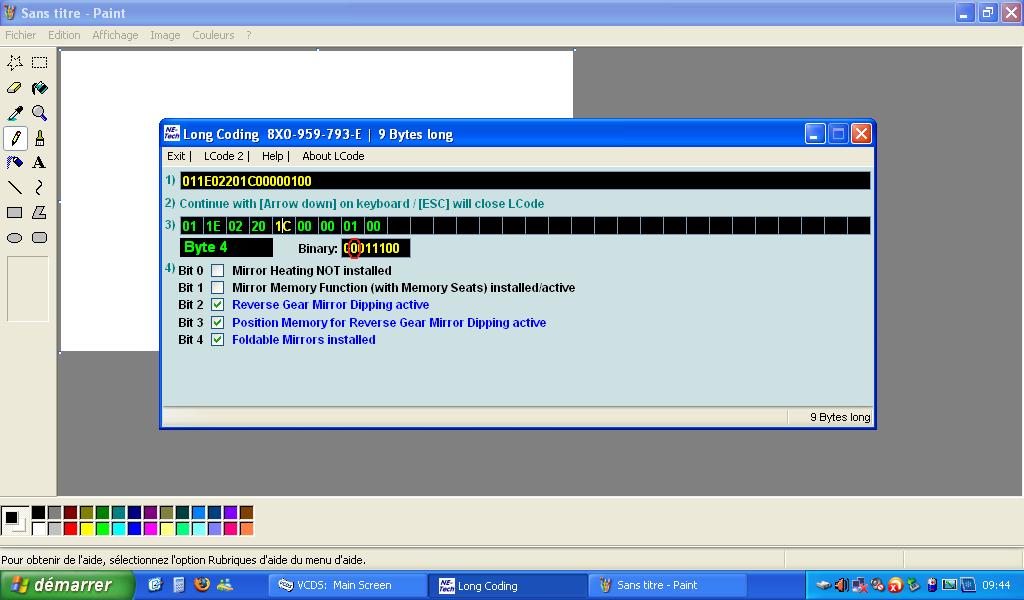Screen dimensions: 1024x600
Task: Uncheck Bit 2 Reverse Gear Mirror Dipping
Action: pyautogui.click(x=217, y=305)
